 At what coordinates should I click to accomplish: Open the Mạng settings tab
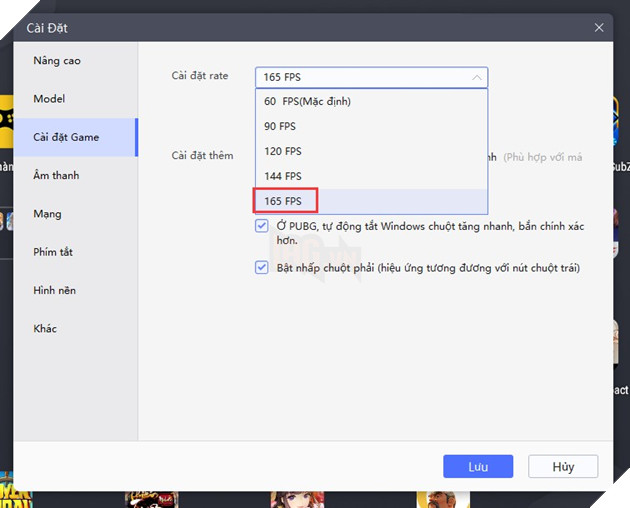pos(76,214)
